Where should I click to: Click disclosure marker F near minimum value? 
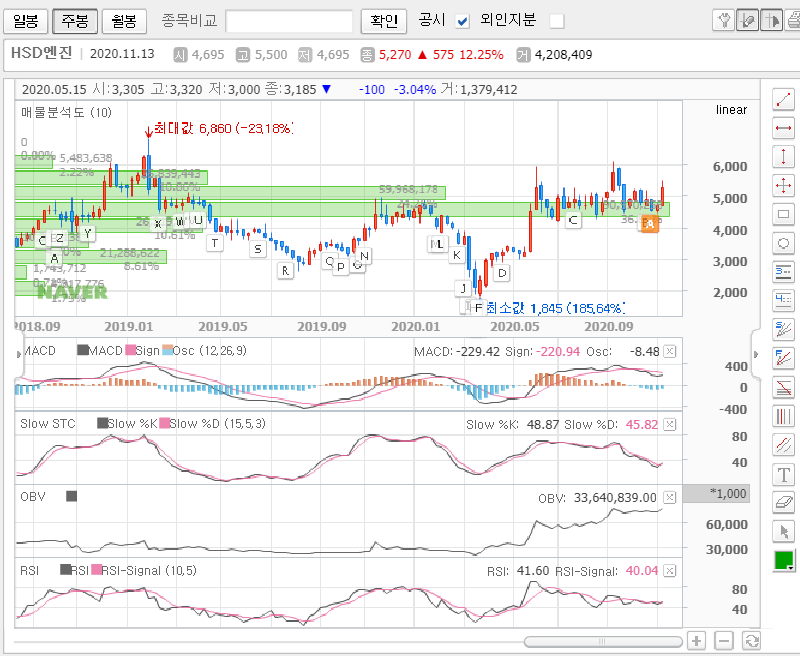coord(478,308)
